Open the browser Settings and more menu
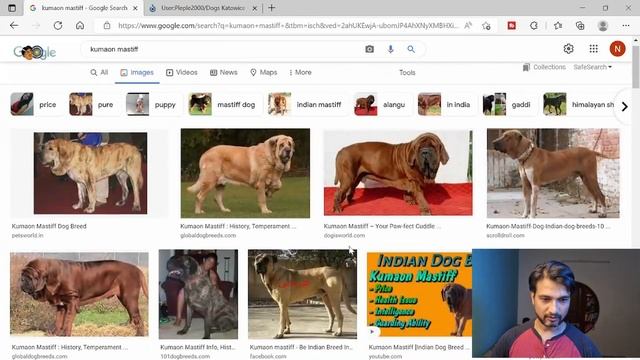Image resolution: width=640 pixels, height=360 pixels. (x=626, y=25)
